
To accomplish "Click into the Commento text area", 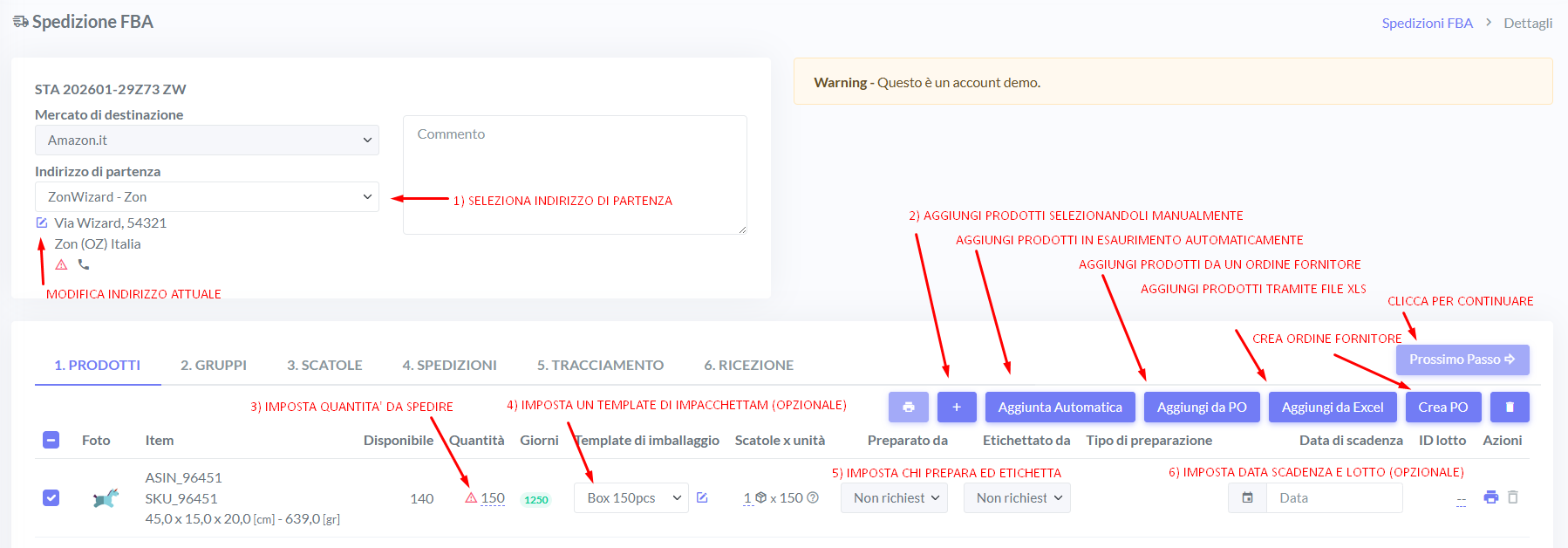I will (x=574, y=175).
